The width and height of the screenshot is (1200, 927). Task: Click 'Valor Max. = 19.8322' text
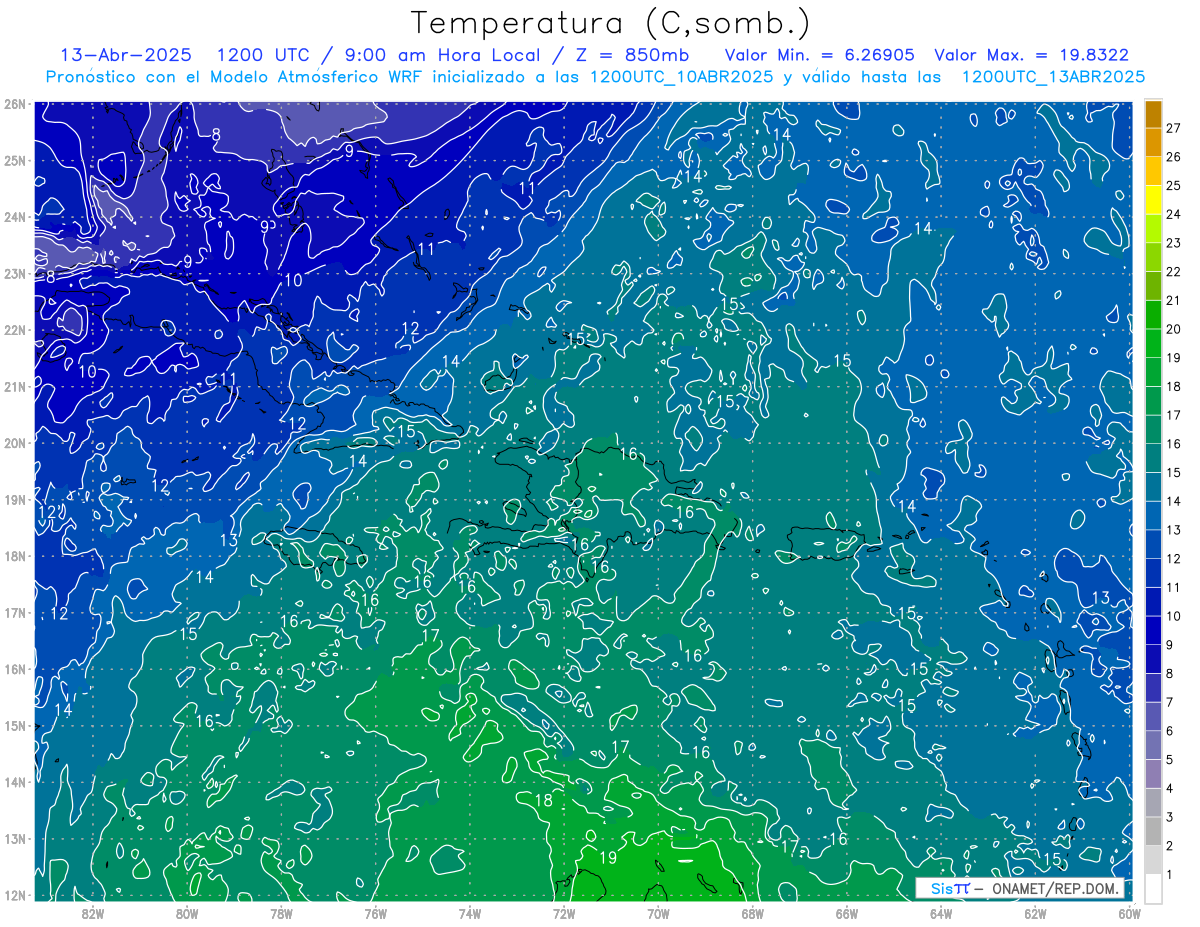[1031, 56]
